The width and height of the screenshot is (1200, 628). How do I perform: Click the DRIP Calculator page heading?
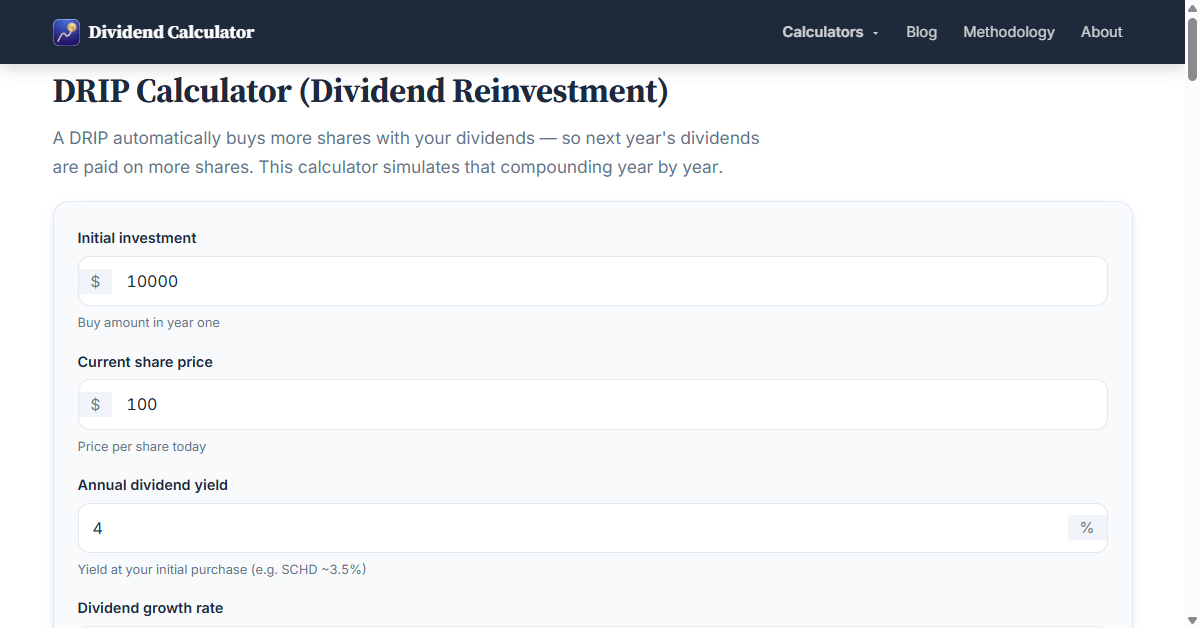(360, 91)
